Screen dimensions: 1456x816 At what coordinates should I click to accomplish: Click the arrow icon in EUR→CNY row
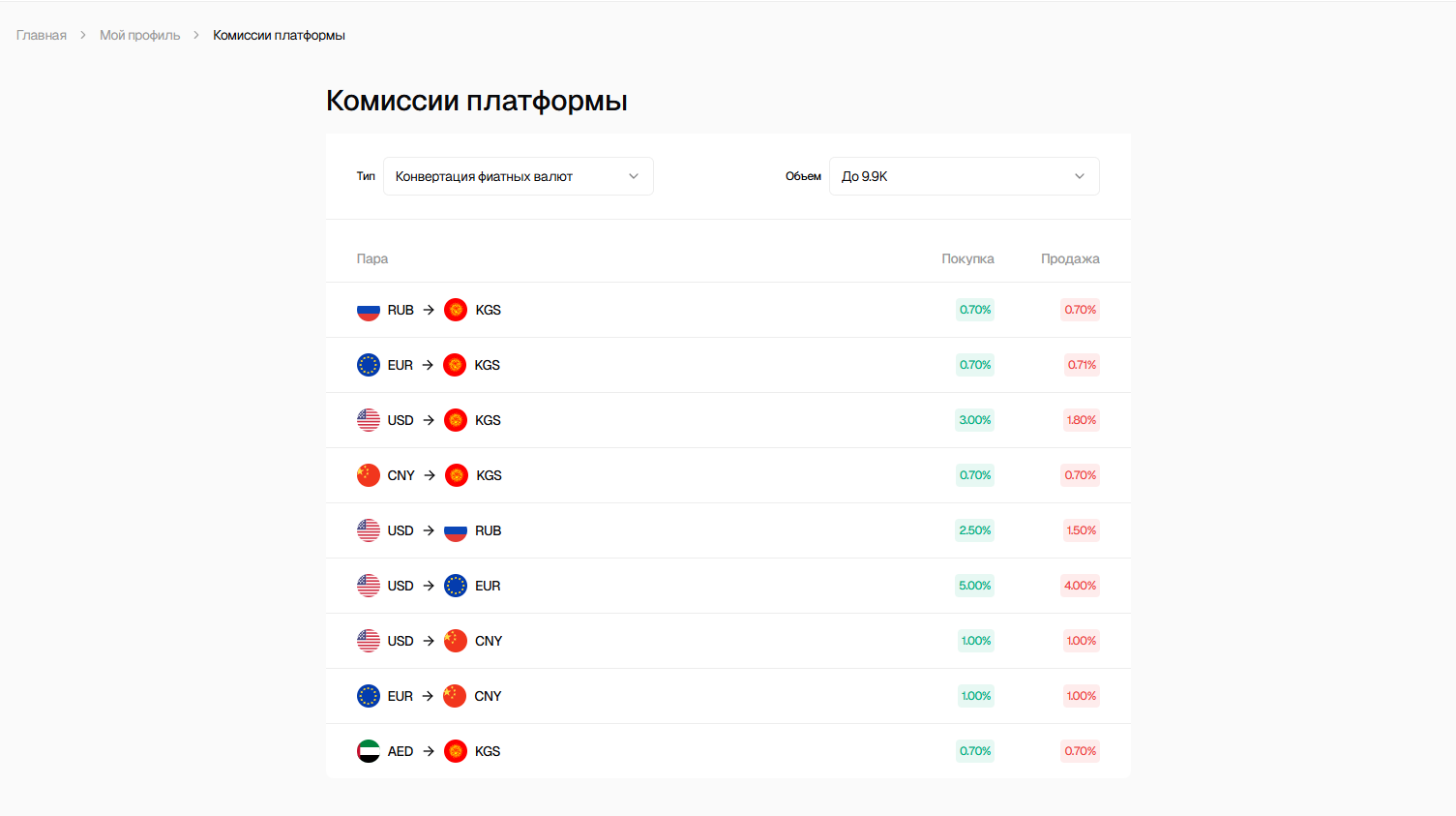428,696
